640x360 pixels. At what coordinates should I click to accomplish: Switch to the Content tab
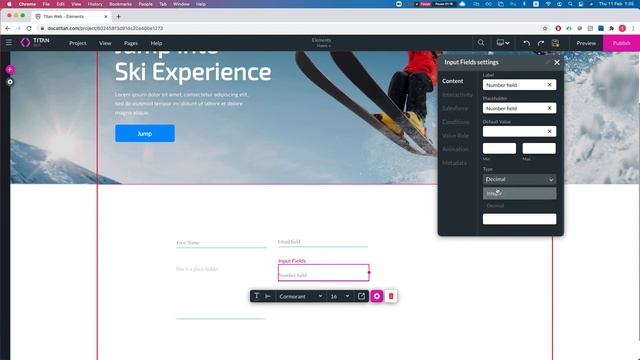coord(452,81)
